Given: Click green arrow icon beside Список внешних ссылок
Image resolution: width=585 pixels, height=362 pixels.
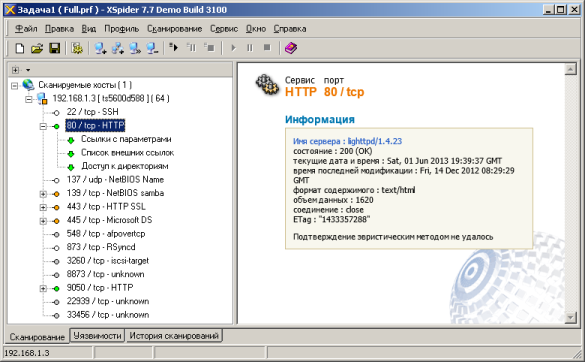Looking at the screenshot, I should point(71,153).
